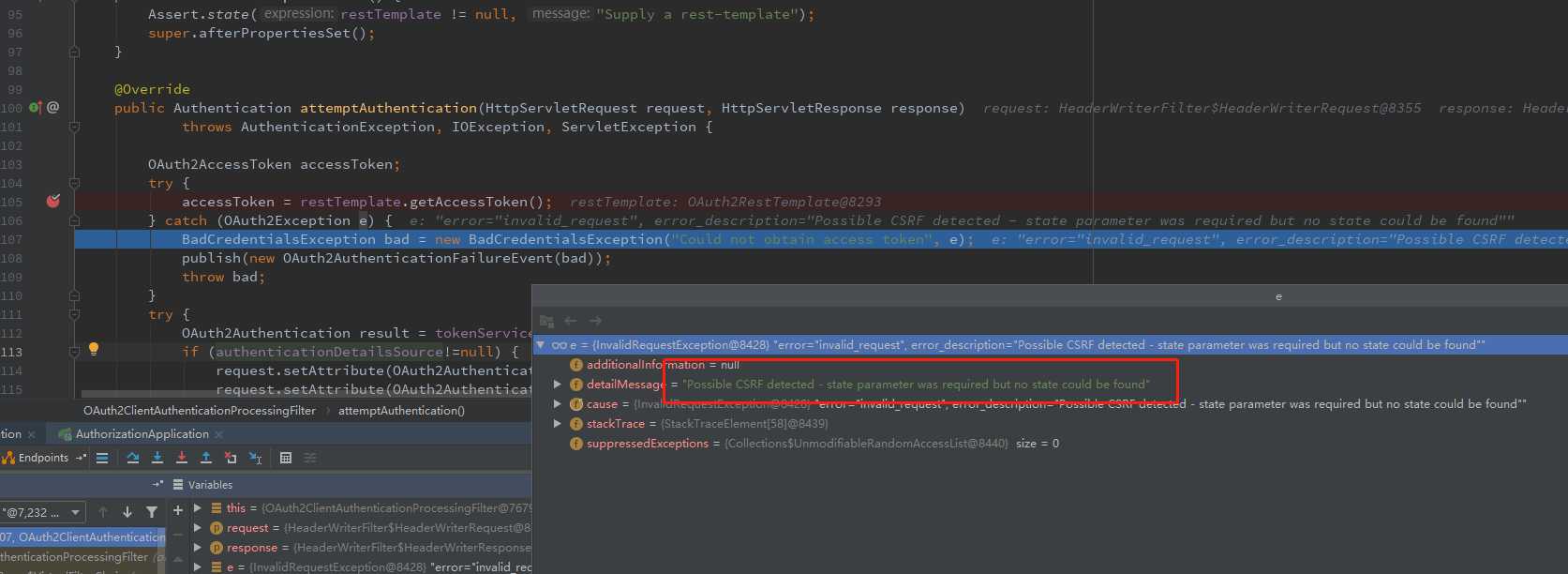Click line number 113 in gutter
Image resolution: width=1568 pixels, height=574 pixels.
[x=11, y=352]
